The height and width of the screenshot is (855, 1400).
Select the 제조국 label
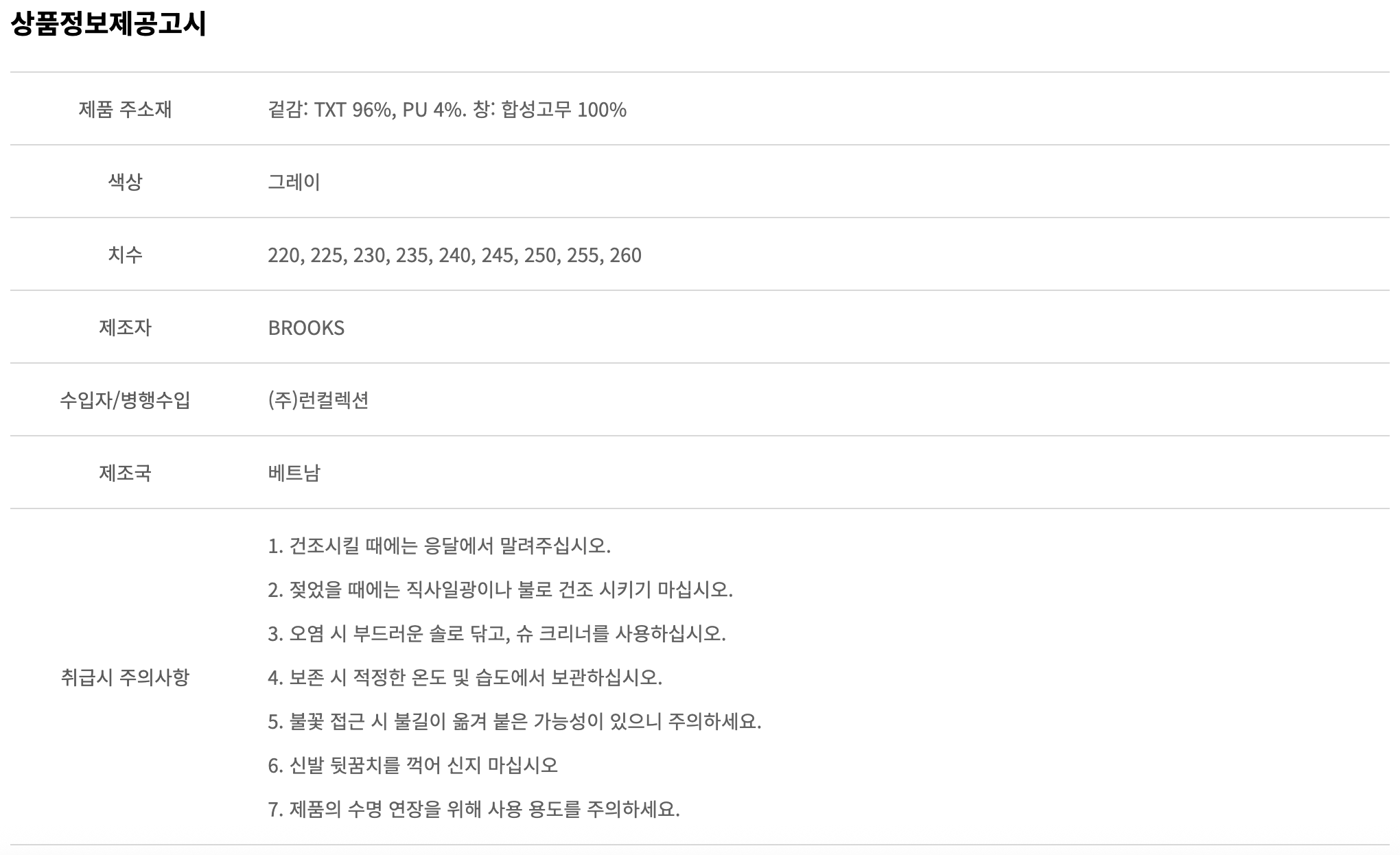(x=125, y=473)
